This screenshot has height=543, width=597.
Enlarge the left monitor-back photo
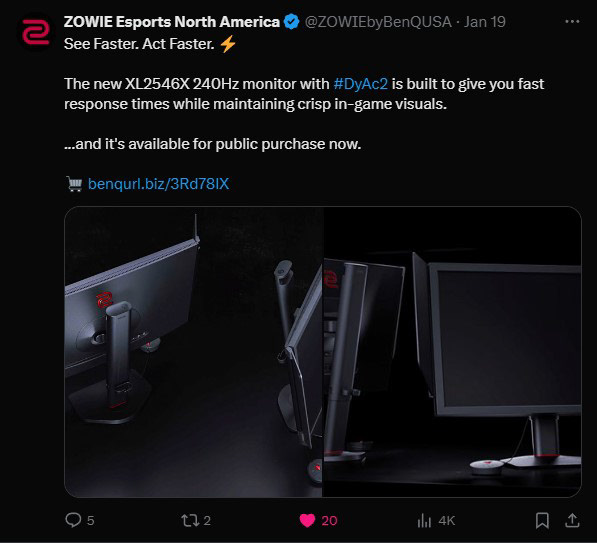coord(193,352)
